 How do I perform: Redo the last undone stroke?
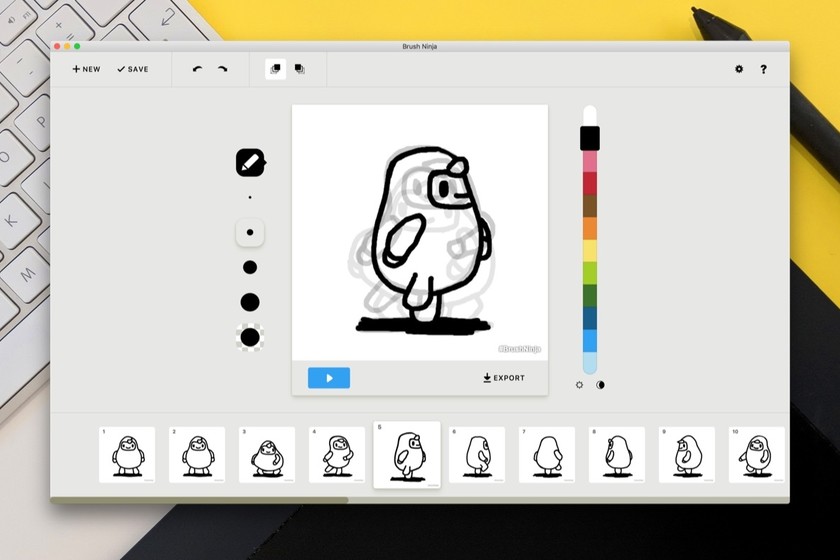click(222, 69)
